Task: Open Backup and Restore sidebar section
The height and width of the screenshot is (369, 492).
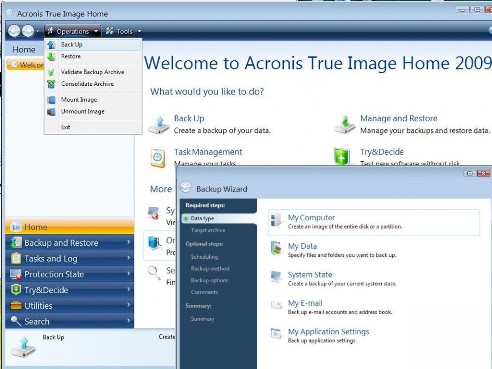Action: pyautogui.click(x=70, y=243)
